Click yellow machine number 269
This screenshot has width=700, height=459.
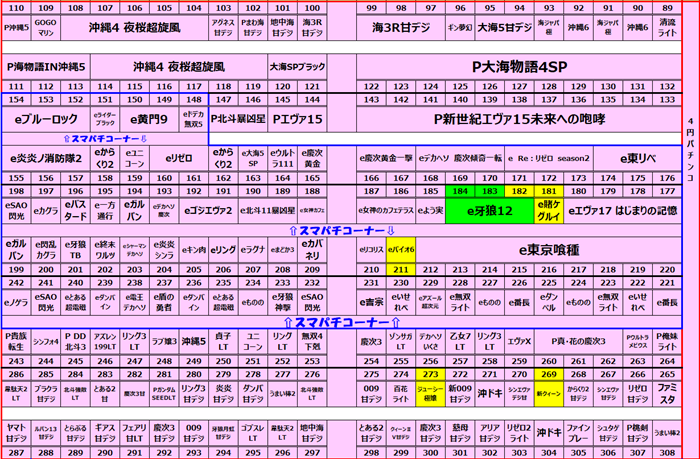(549, 374)
